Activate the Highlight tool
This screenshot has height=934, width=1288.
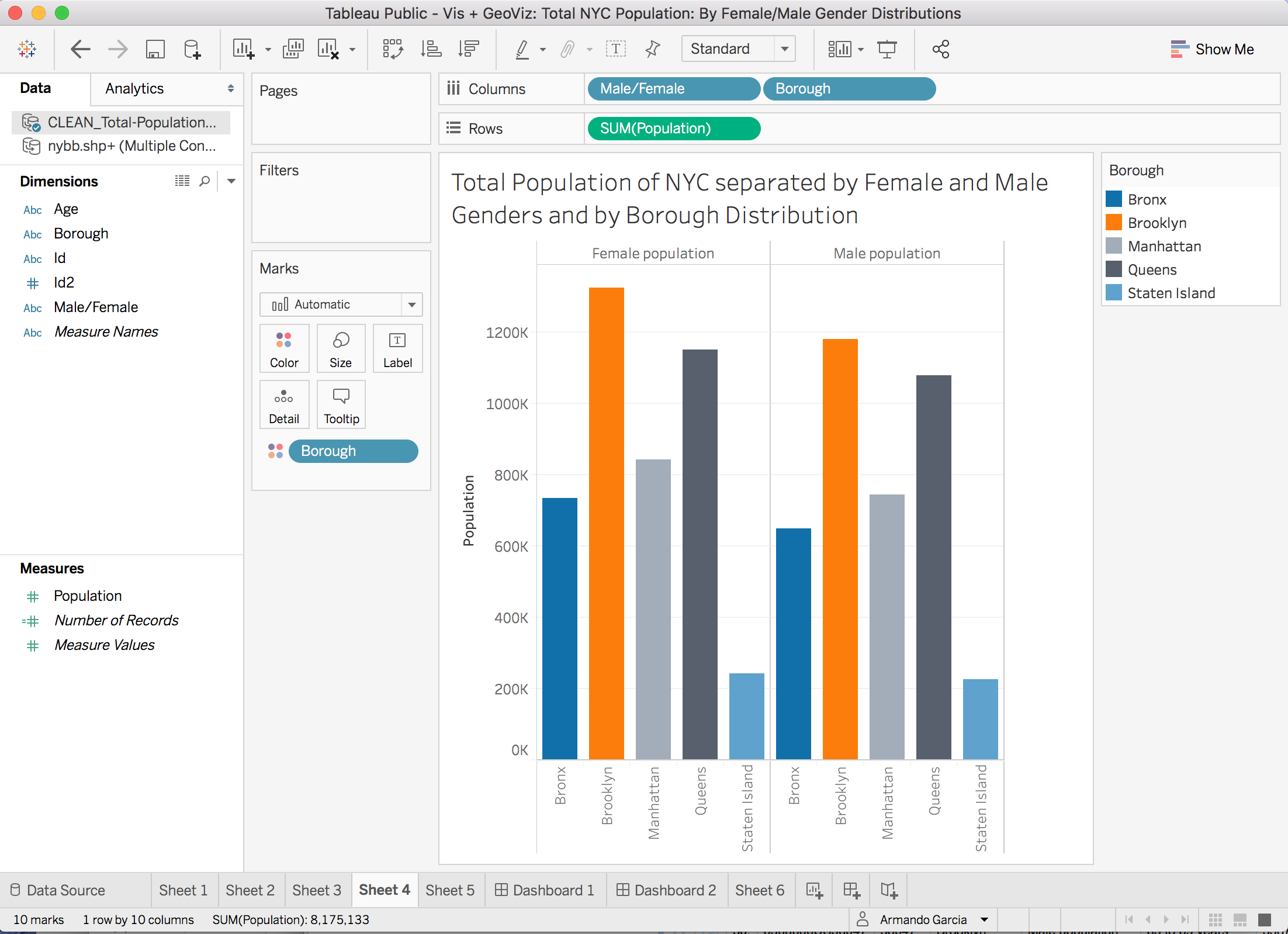coord(523,49)
